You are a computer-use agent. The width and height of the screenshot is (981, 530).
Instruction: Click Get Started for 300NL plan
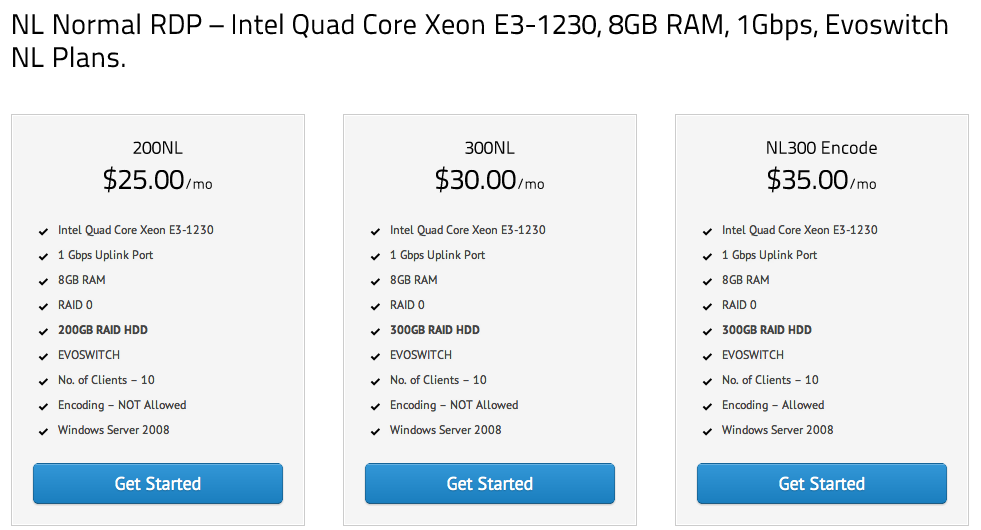[490, 483]
